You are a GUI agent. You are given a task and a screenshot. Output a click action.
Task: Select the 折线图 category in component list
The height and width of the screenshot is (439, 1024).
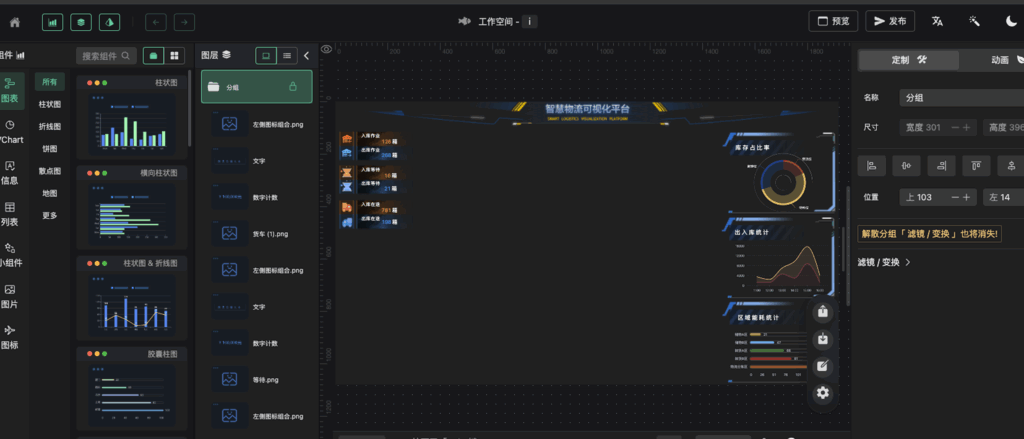coord(49,126)
